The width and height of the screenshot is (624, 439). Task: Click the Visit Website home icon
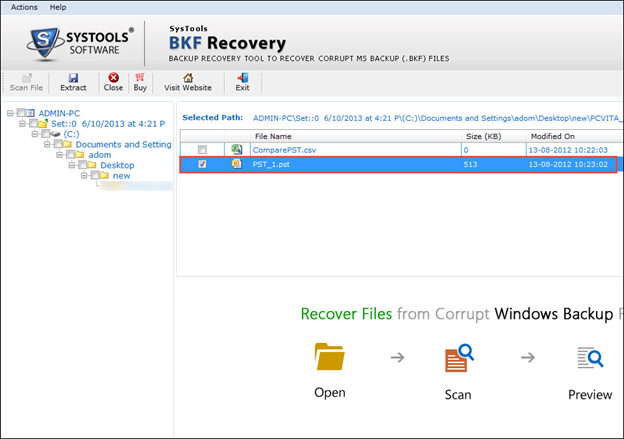188,77
